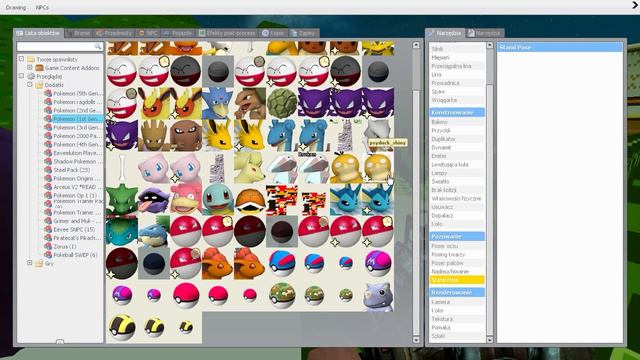Open the Eevee SNPC (15) spawnlist

point(74,229)
